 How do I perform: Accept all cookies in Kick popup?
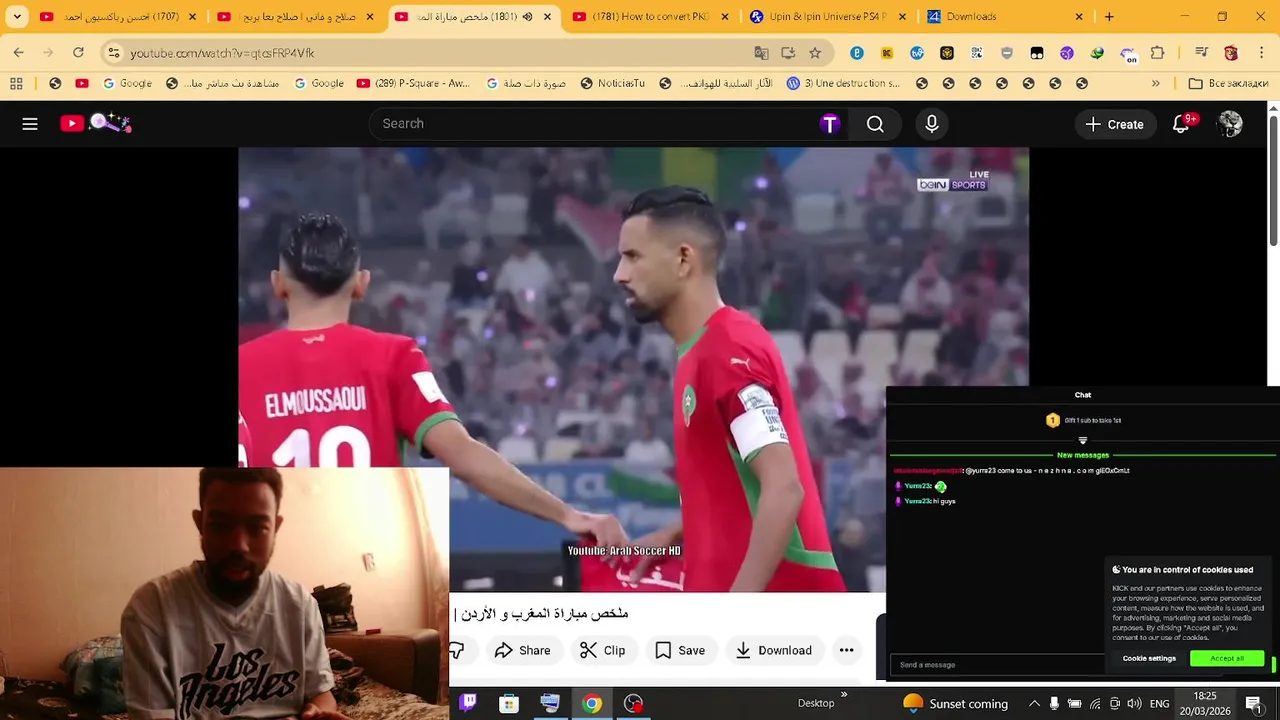click(1227, 658)
